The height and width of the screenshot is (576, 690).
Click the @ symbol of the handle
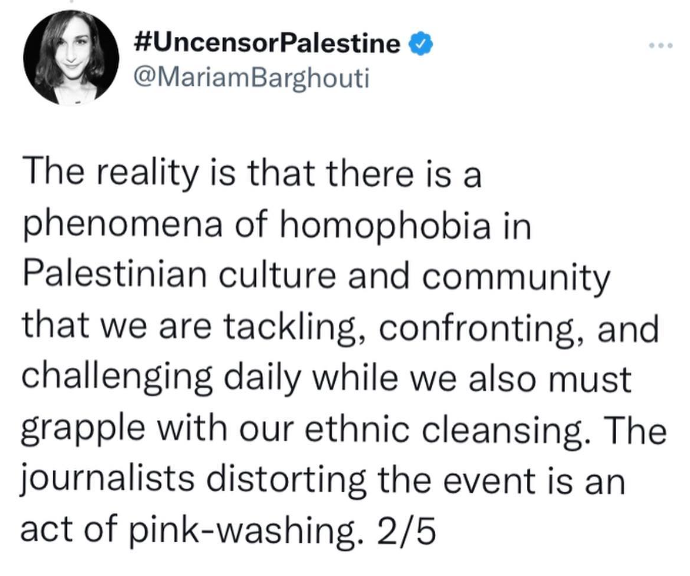(x=143, y=78)
